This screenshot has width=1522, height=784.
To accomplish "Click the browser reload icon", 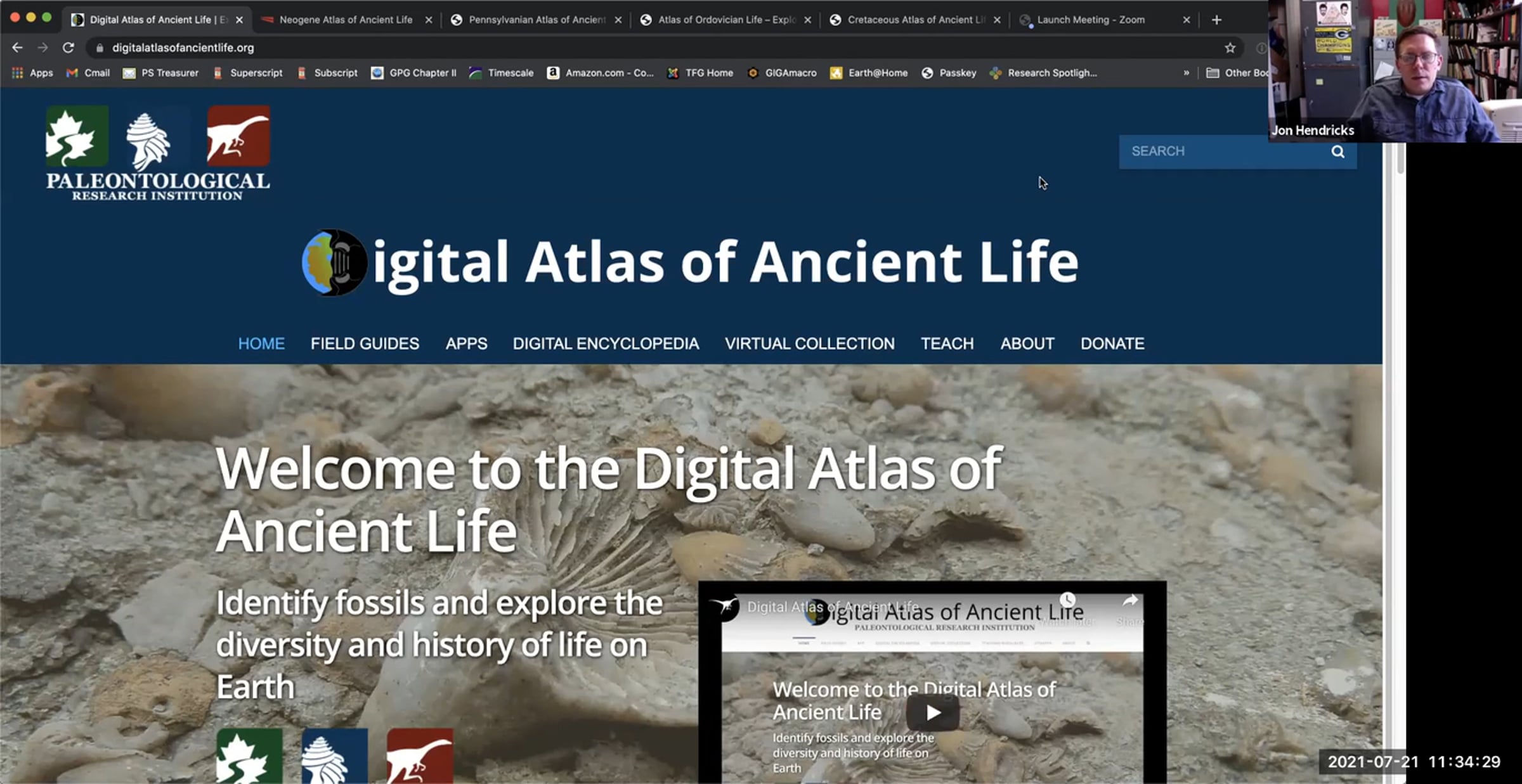I will pos(68,48).
